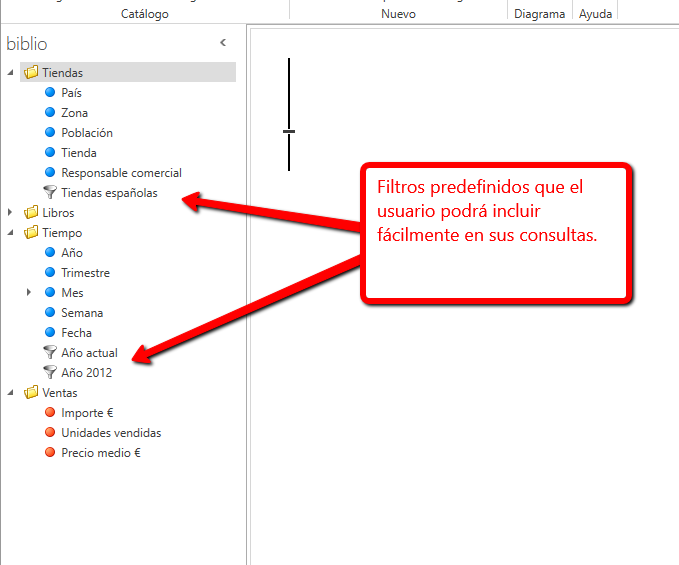Collapse the Tiendas folder node

click(x=11, y=73)
